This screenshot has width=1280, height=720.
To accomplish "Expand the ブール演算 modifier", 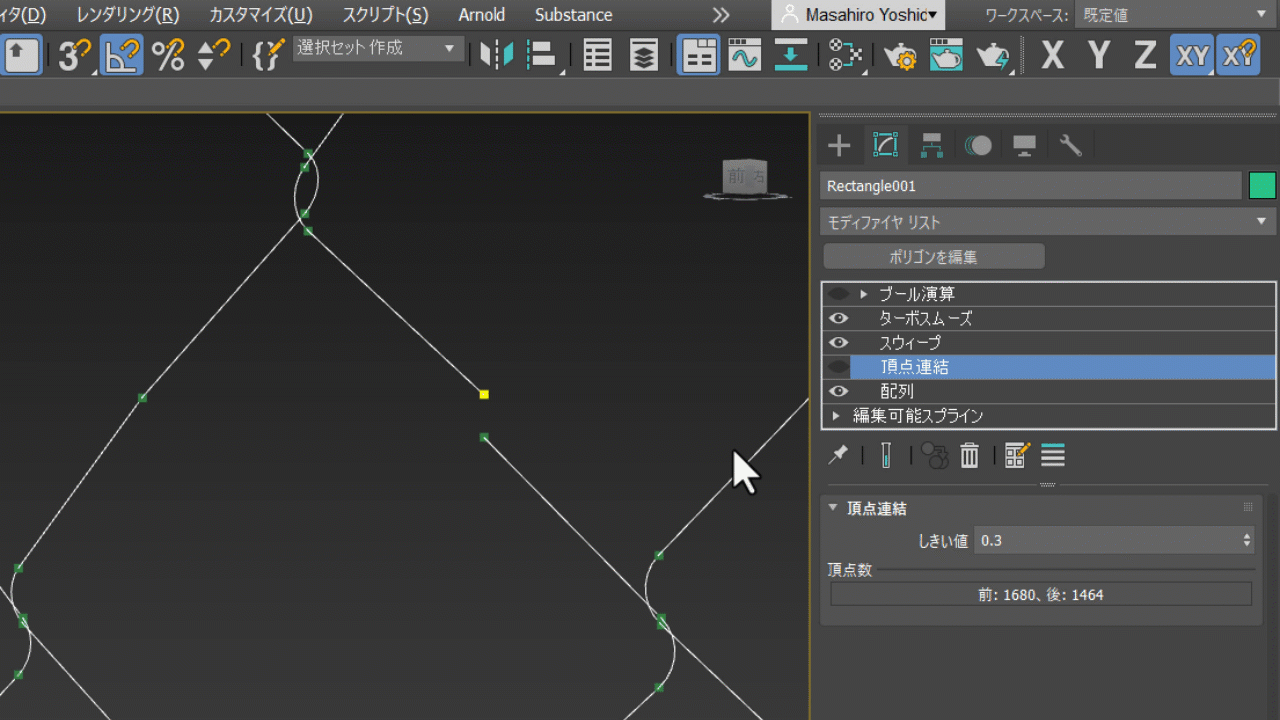I will [864, 294].
